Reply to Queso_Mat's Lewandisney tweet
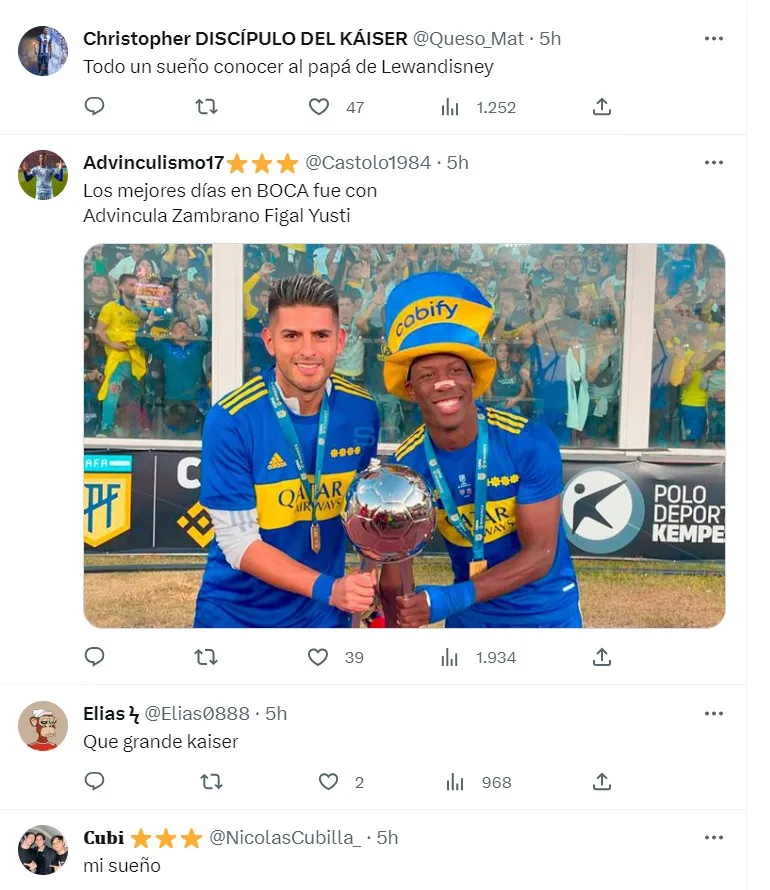770x890 pixels. [x=95, y=106]
